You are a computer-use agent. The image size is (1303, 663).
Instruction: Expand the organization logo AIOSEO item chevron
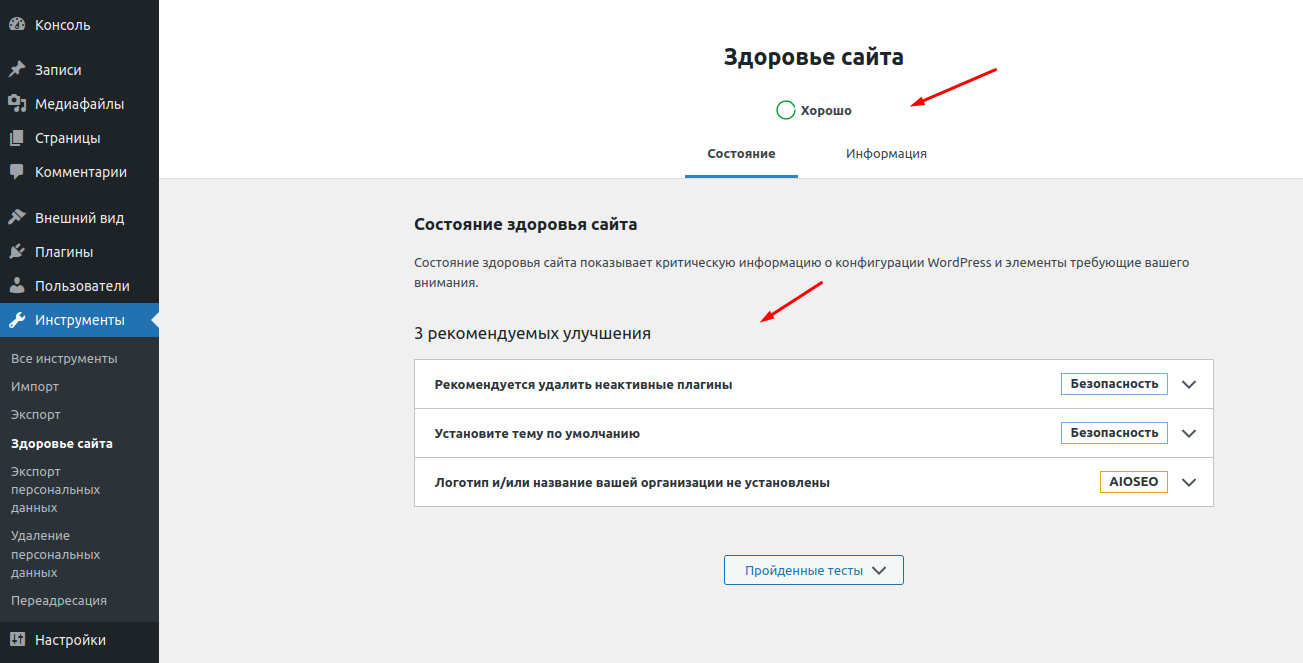(1189, 482)
